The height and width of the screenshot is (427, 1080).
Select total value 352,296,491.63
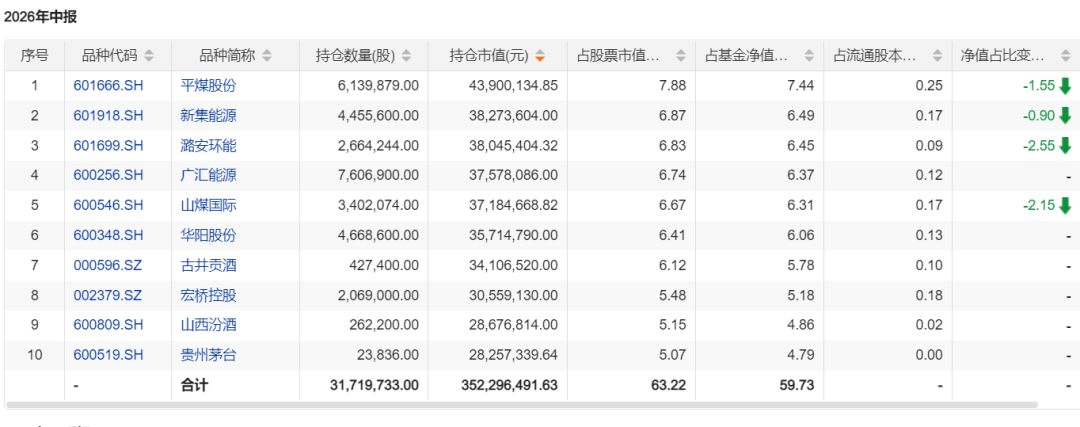510,386
